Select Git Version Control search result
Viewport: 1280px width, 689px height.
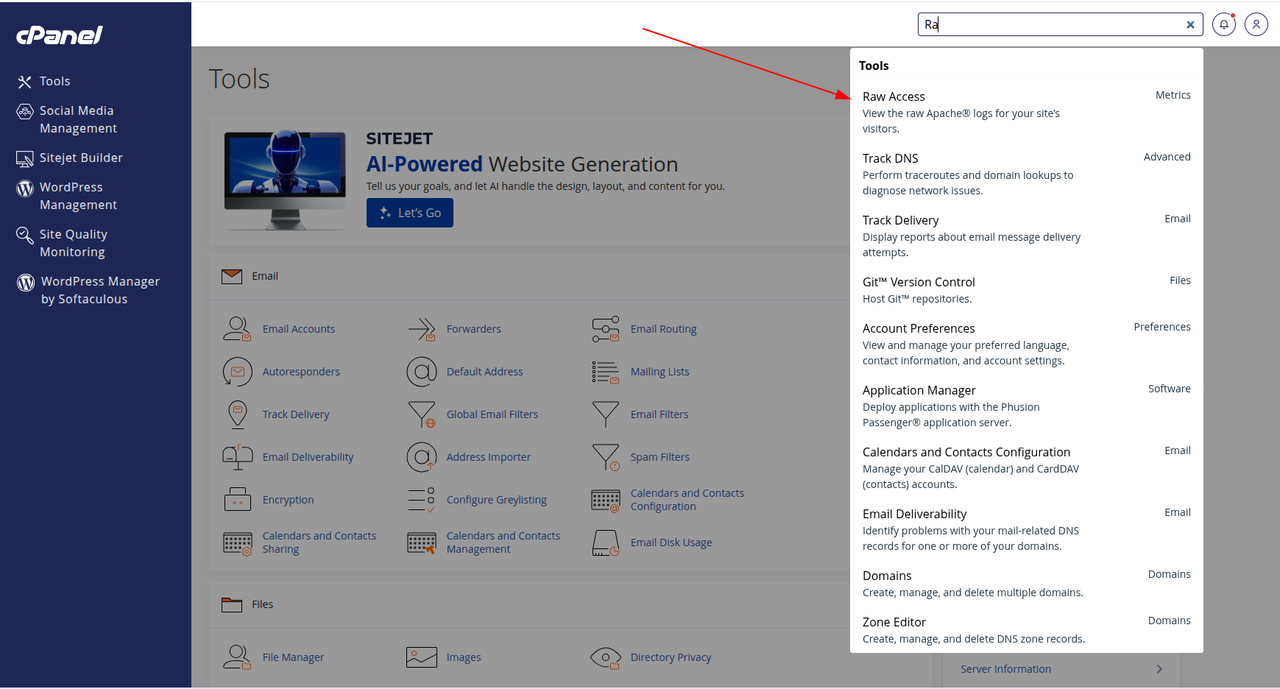1027,290
